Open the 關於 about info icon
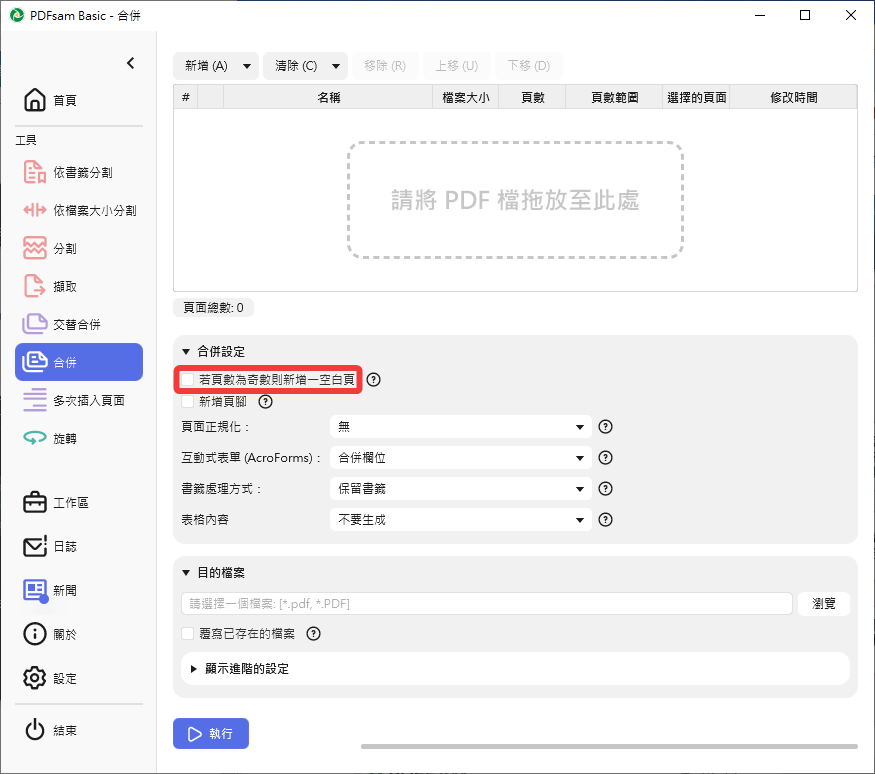The height and width of the screenshot is (774, 875). (35, 634)
